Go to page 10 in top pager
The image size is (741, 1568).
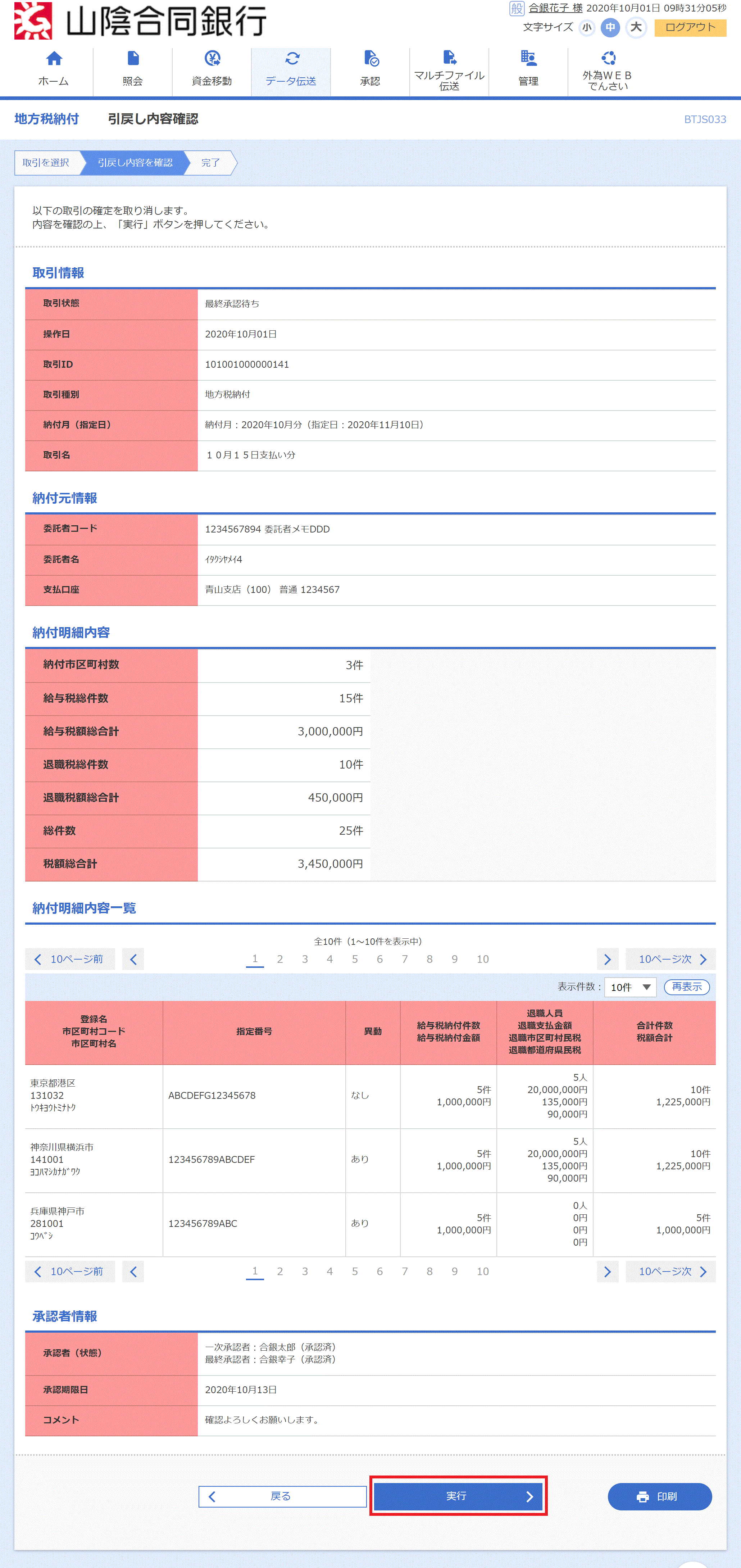pos(483,959)
